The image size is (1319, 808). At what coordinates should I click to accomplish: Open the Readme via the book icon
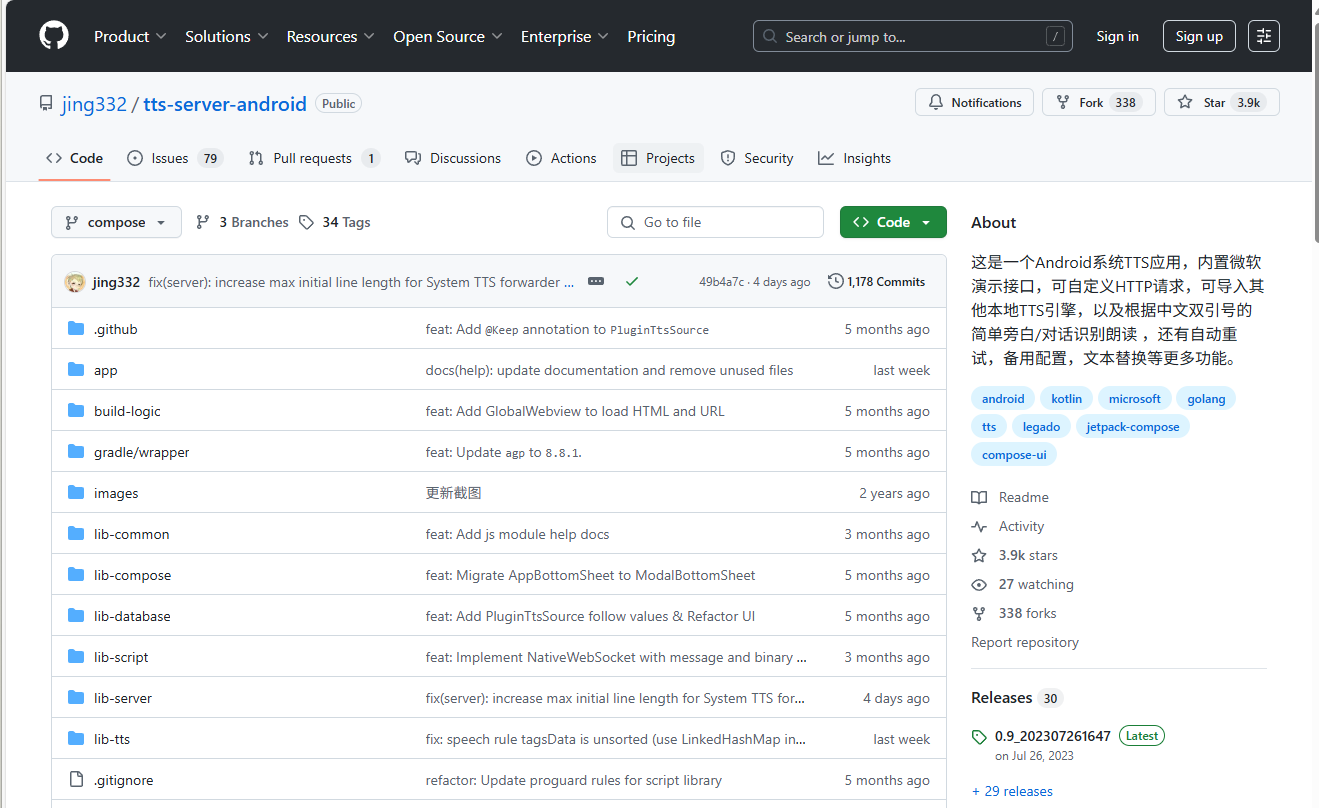pos(978,497)
